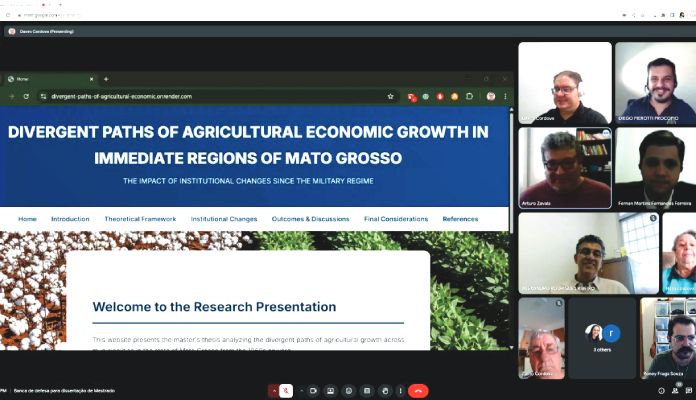Click the present screen button

coord(331,391)
